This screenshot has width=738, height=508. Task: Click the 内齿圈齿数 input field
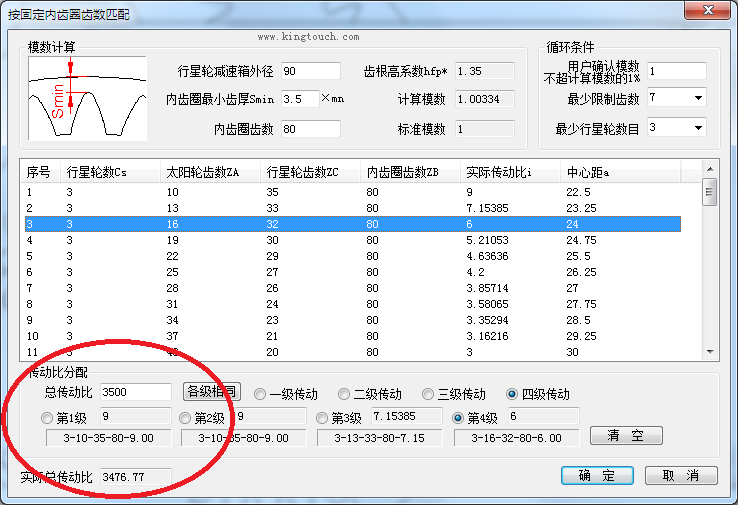click(311, 129)
